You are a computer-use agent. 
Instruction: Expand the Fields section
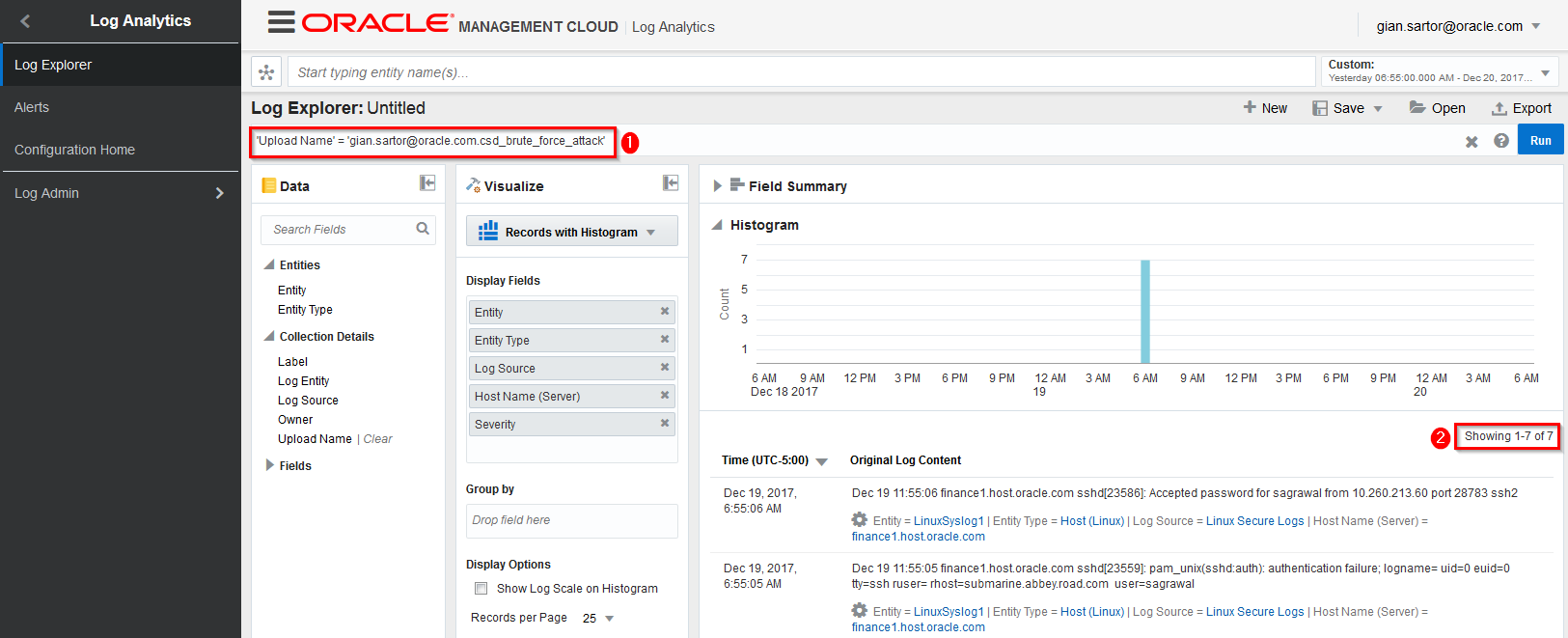[269, 465]
